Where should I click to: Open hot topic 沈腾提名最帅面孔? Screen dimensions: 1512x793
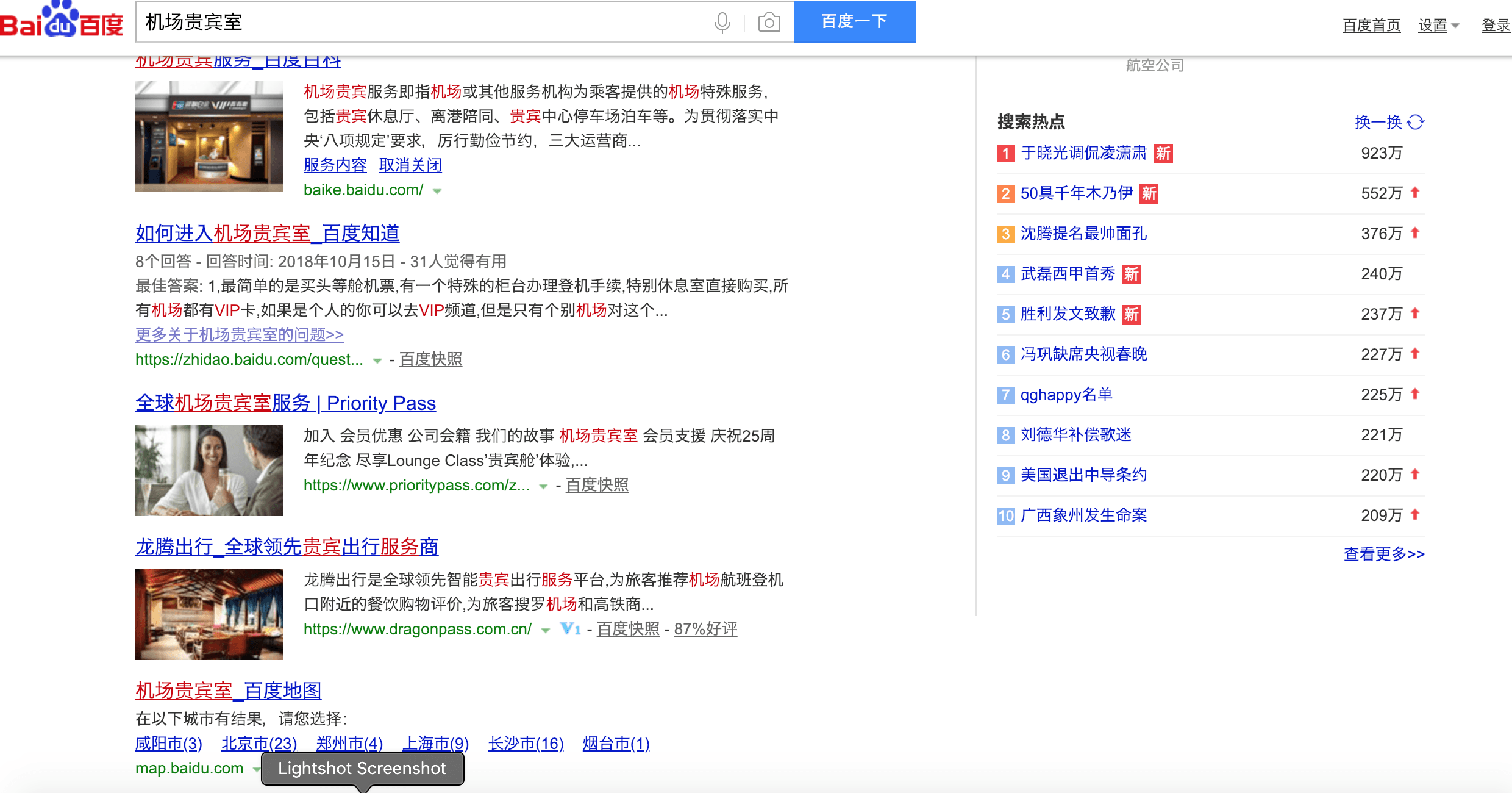pos(1083,233)
